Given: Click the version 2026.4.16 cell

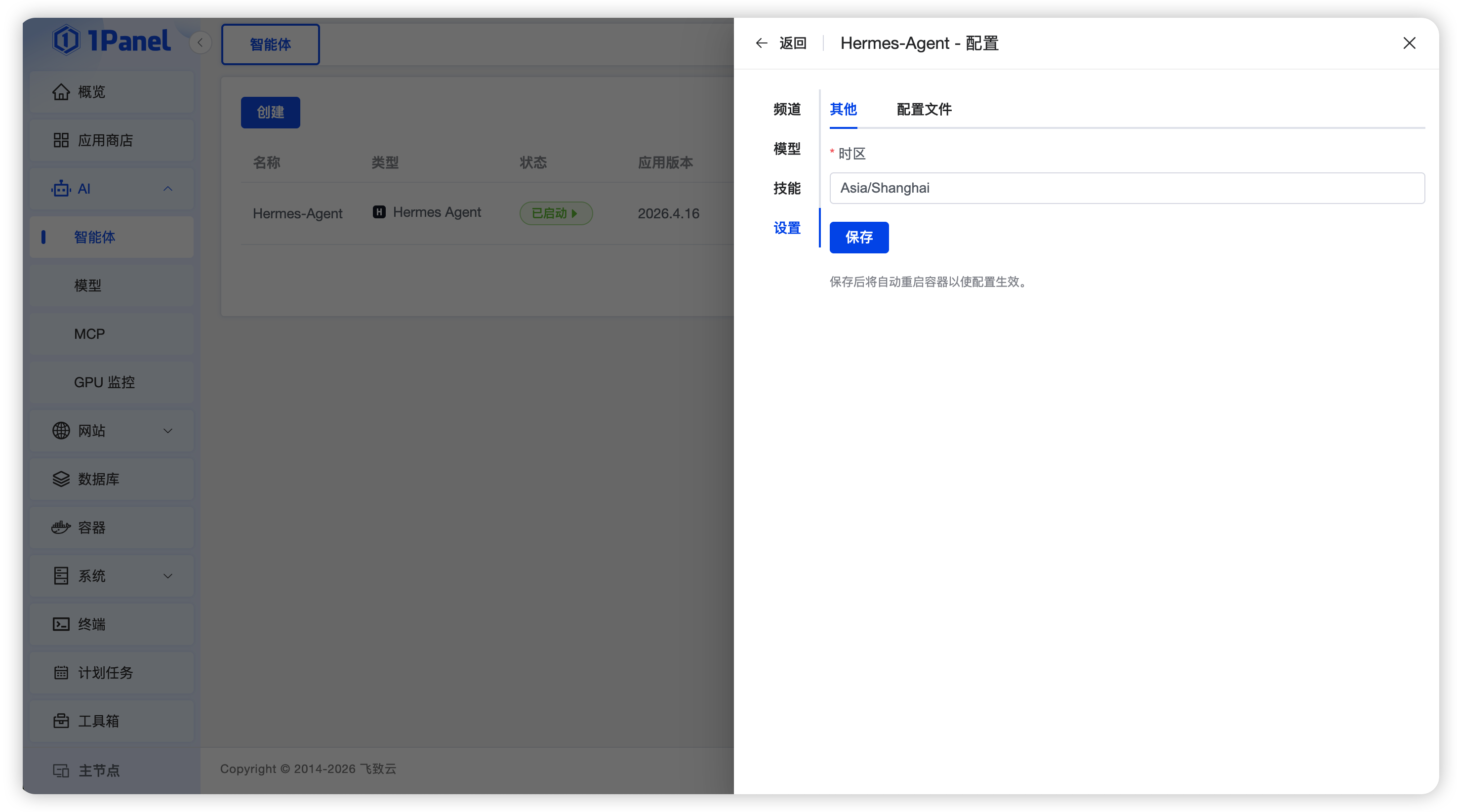Looking at the screenshot, I should tap(669, 213).
